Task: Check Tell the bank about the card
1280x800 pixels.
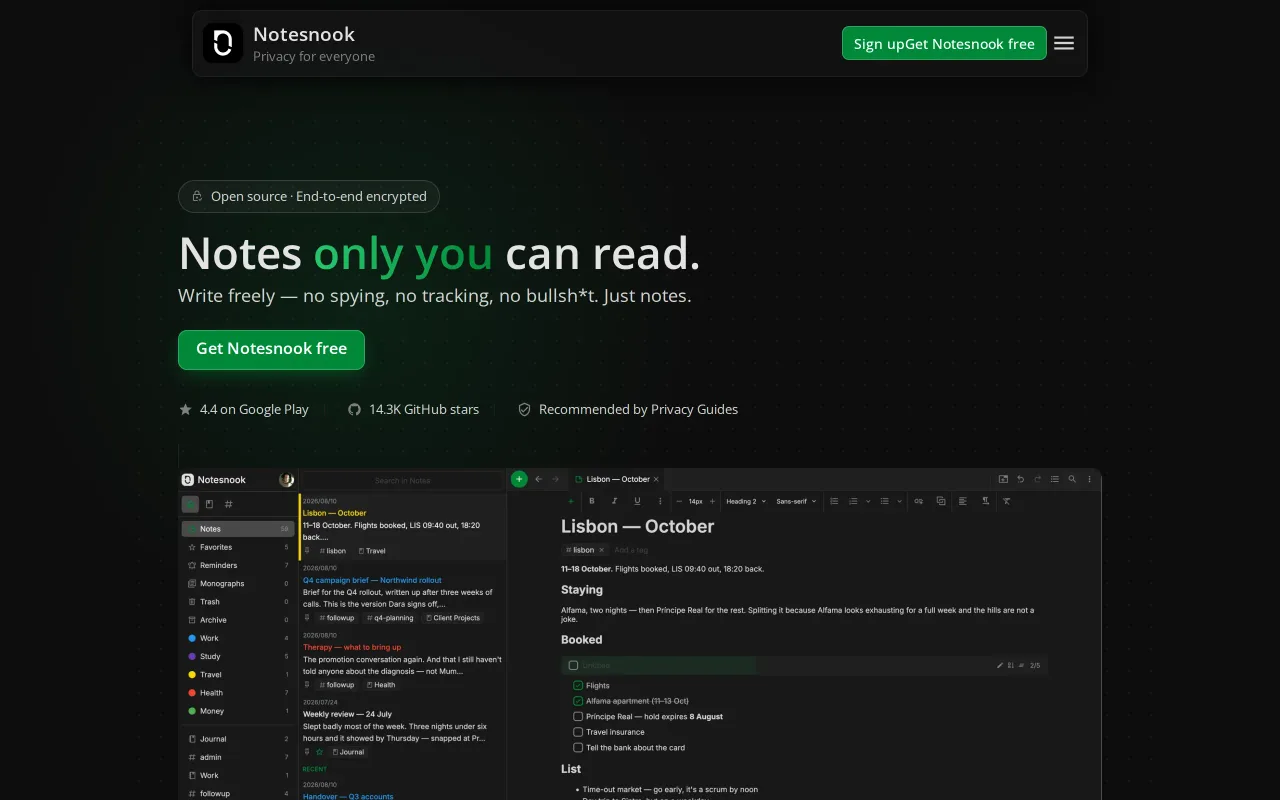Action: 578,747
